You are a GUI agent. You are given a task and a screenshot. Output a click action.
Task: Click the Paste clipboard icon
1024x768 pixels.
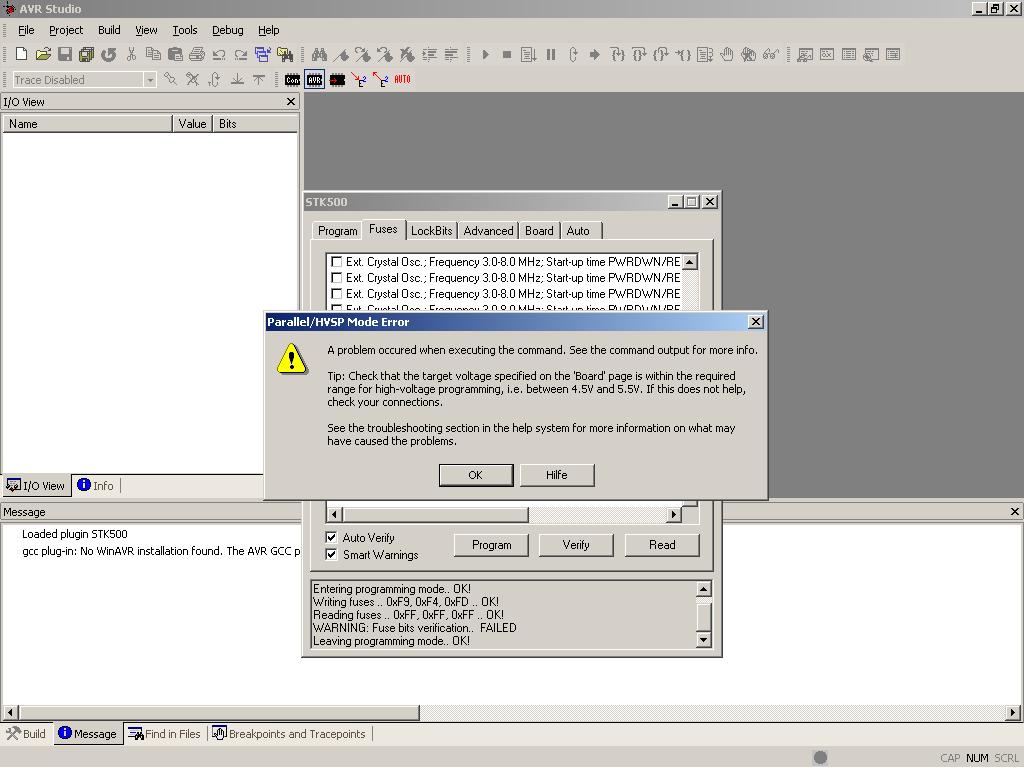tap(175, 54)
